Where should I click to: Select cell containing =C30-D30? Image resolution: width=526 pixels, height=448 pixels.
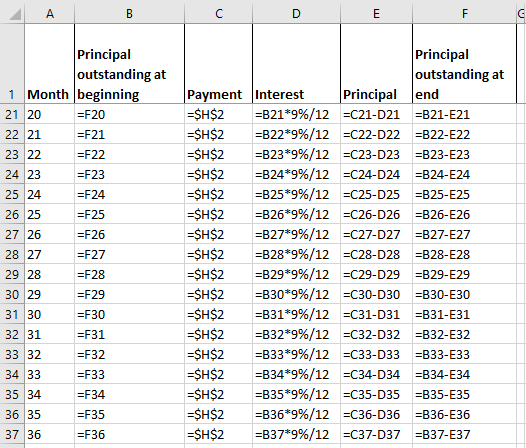point(376,294)
